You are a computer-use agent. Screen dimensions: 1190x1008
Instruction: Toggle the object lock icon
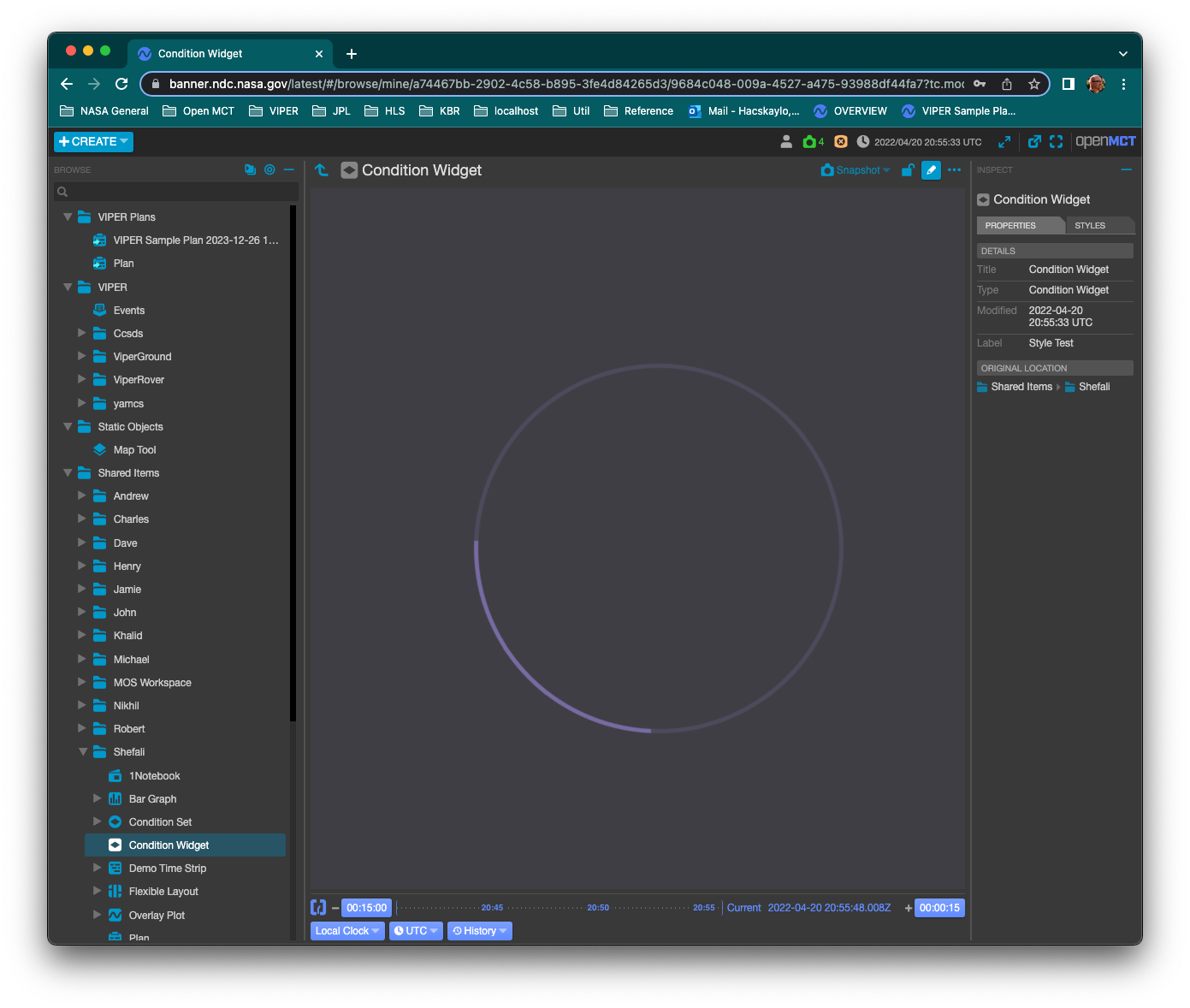(908, 170)
